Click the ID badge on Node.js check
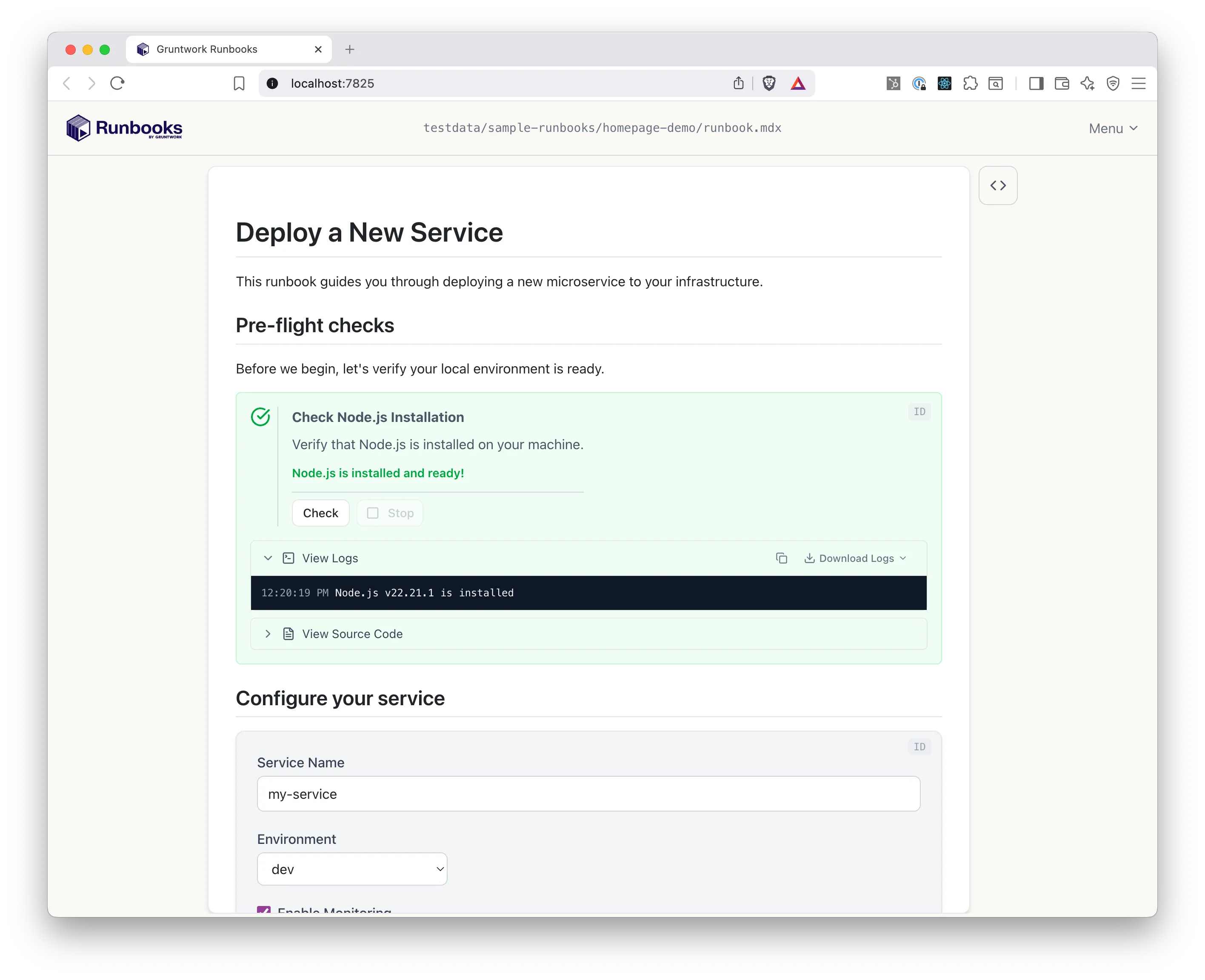This screenshot has height=980, width=1205. pyautogui.click(x=919, y=412)
